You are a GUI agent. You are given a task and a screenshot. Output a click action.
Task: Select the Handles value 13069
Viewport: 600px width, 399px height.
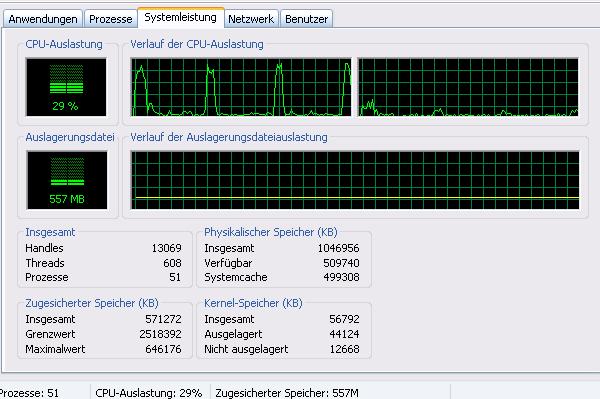tap(166, 248)
